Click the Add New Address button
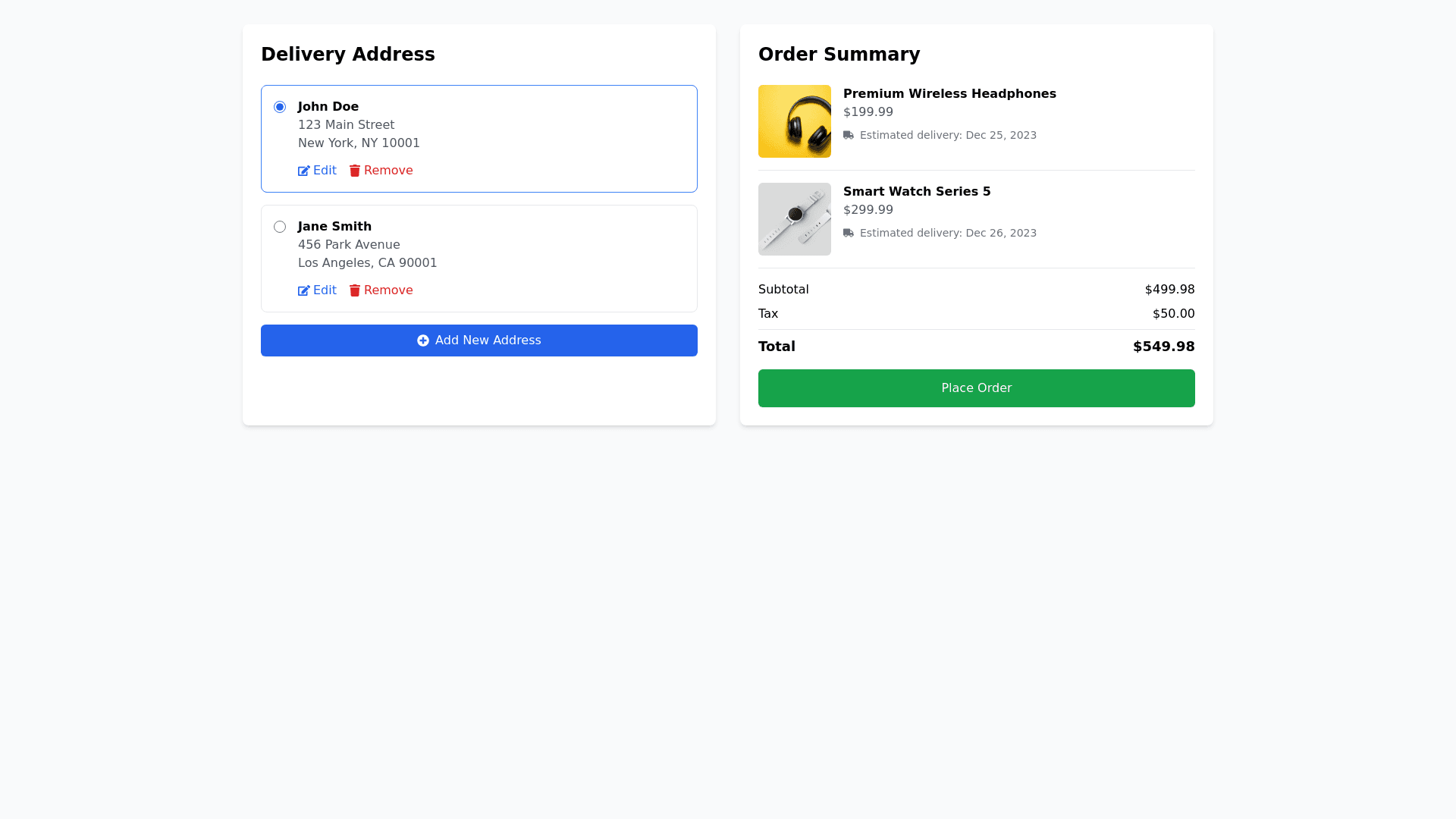Viewport: 1456px width, 819px height. click(x=479, y=340)
